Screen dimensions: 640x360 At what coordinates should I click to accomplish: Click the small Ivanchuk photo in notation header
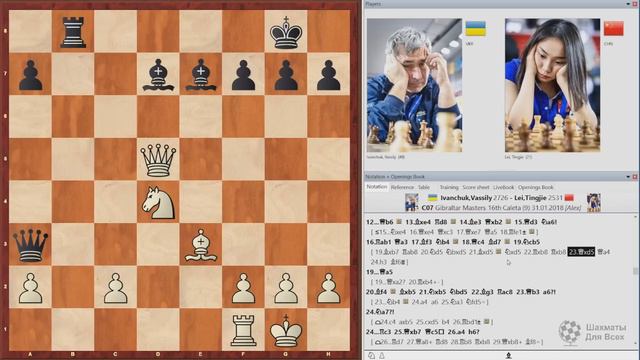(411, 202)
